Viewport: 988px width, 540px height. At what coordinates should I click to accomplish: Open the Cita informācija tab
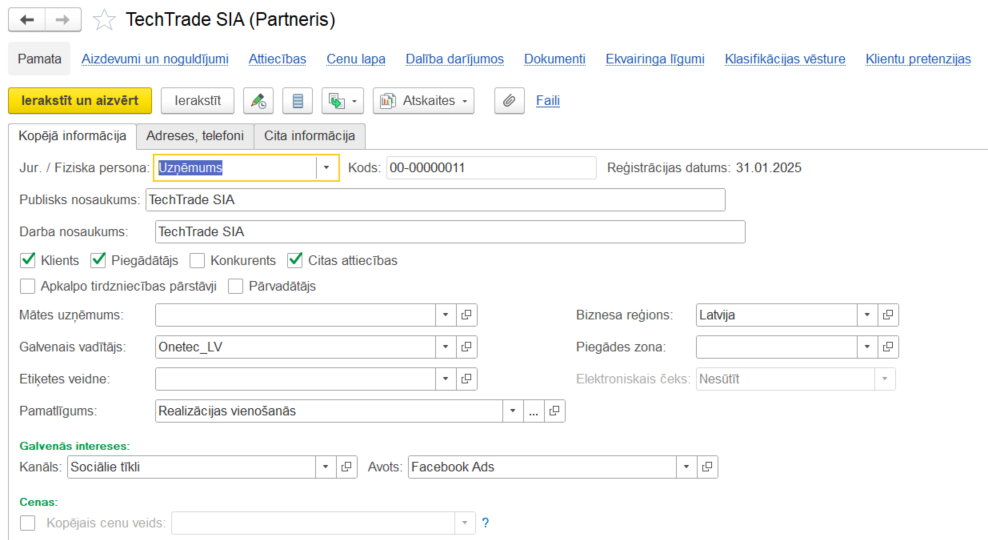[309, 135]
